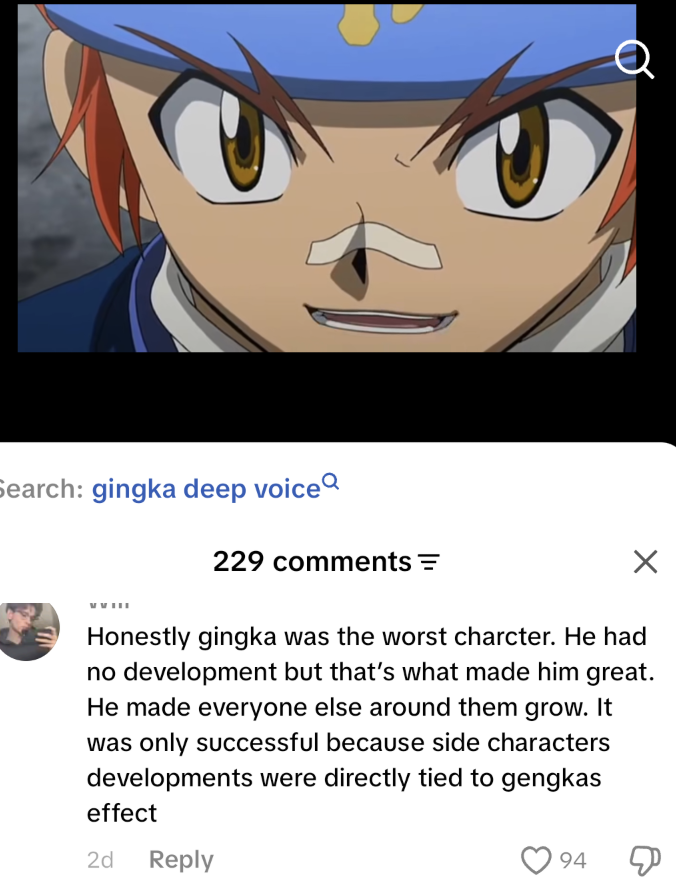Screen dimensions: 676x885
Task: Select the comment text starting with Honestly
Action: [x=370, y=725]
